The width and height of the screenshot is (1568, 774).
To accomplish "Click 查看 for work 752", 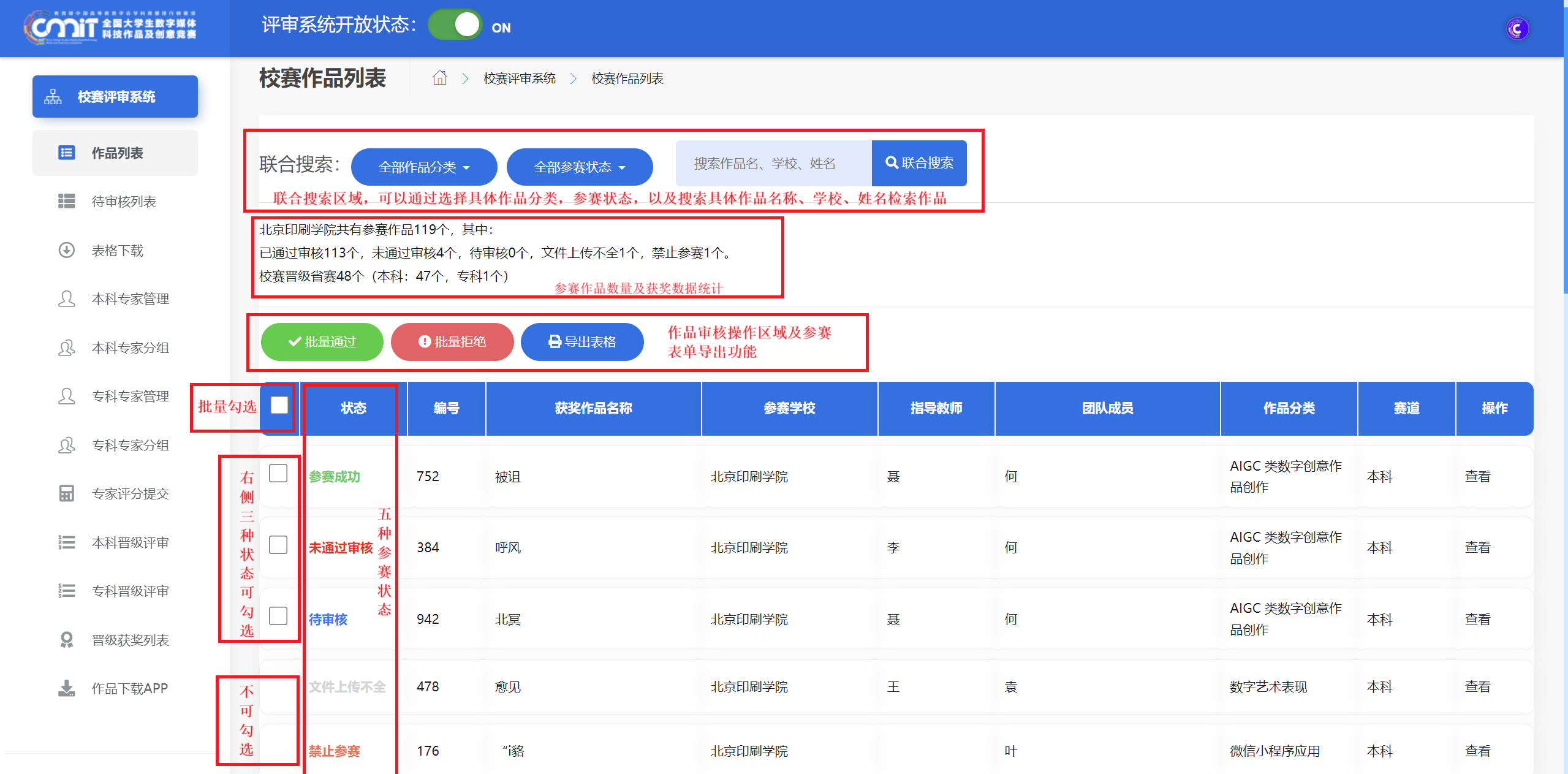I will click(x=1477, y=476).
